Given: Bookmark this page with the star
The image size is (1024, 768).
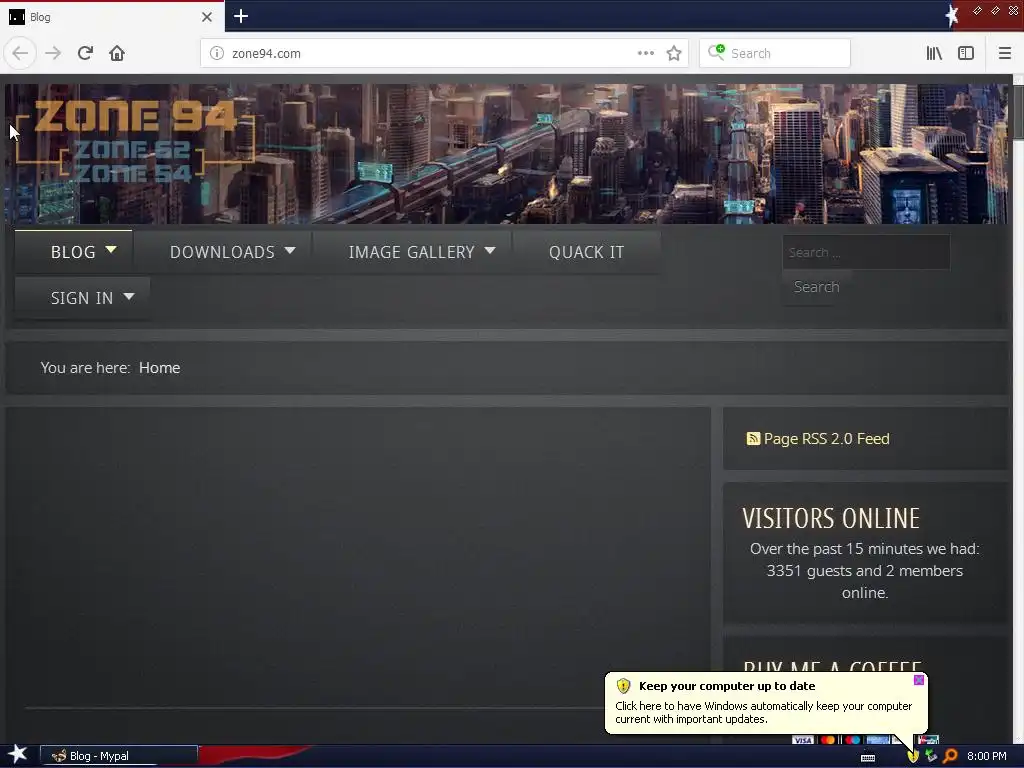Looking at the screenshot, I should [674, 53].
